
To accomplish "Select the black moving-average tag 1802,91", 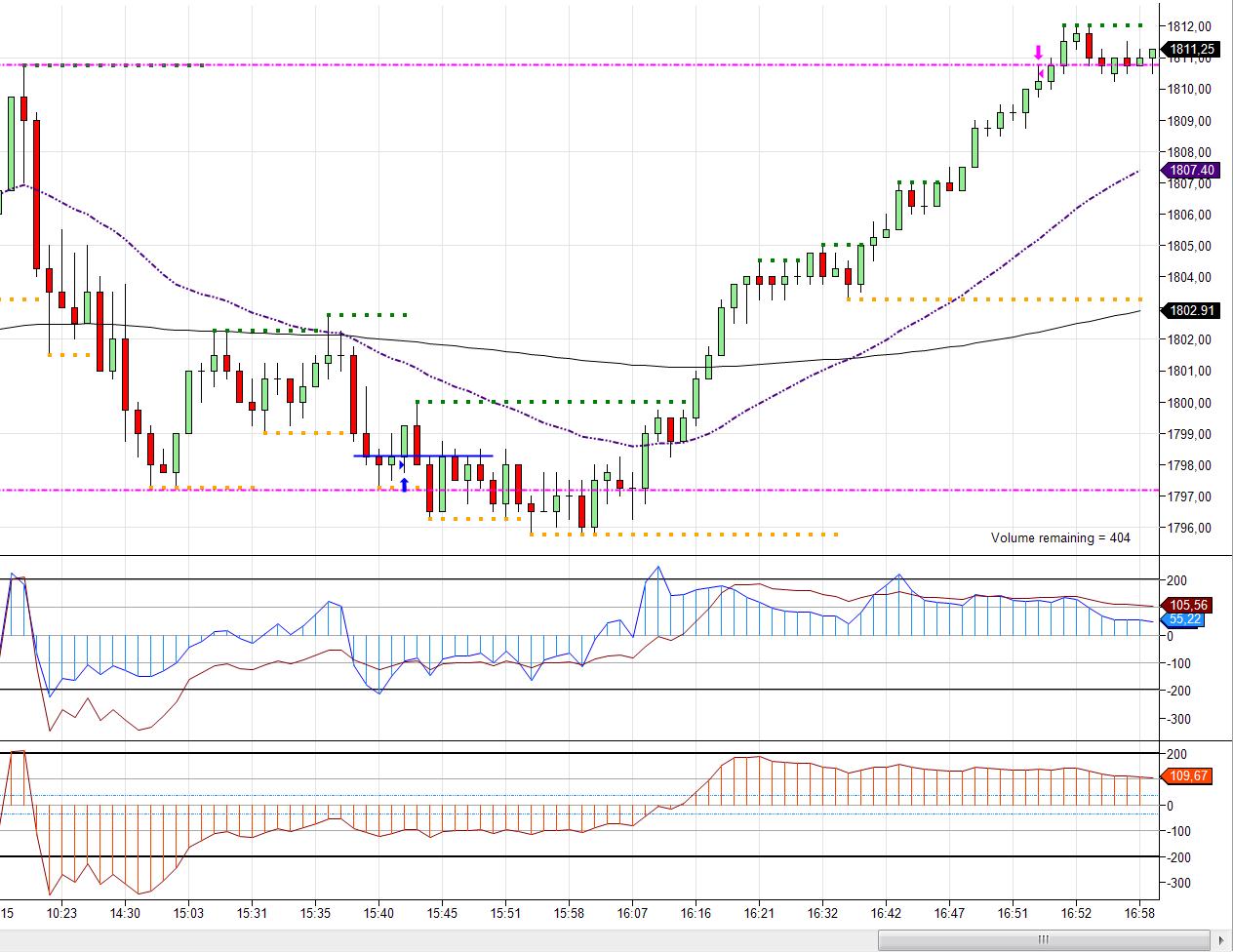I will pyautogui.click(x=1190, y=311).
